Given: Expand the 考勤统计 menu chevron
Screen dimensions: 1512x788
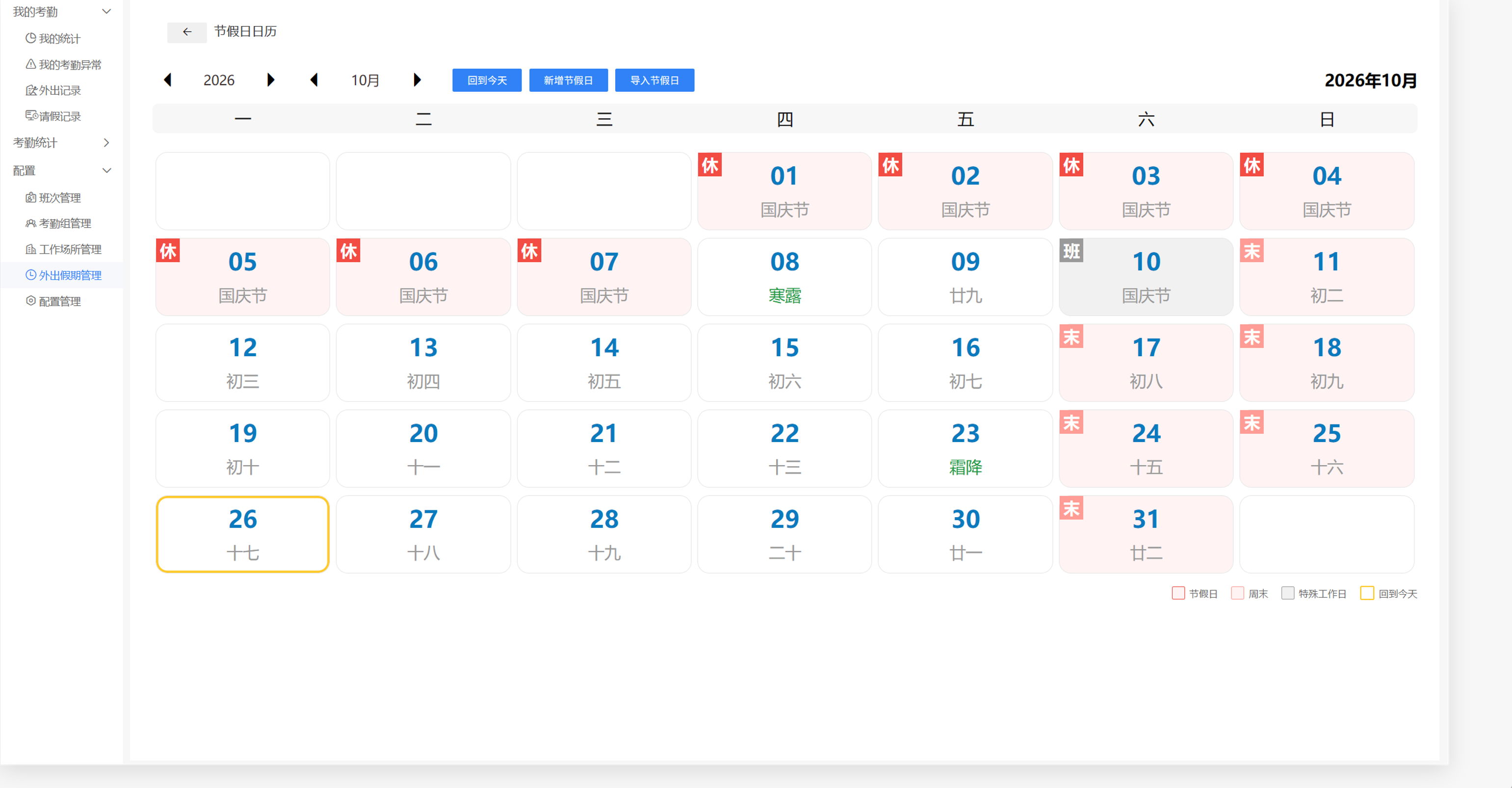Looking at the screenshot, I should click(107, 143).
